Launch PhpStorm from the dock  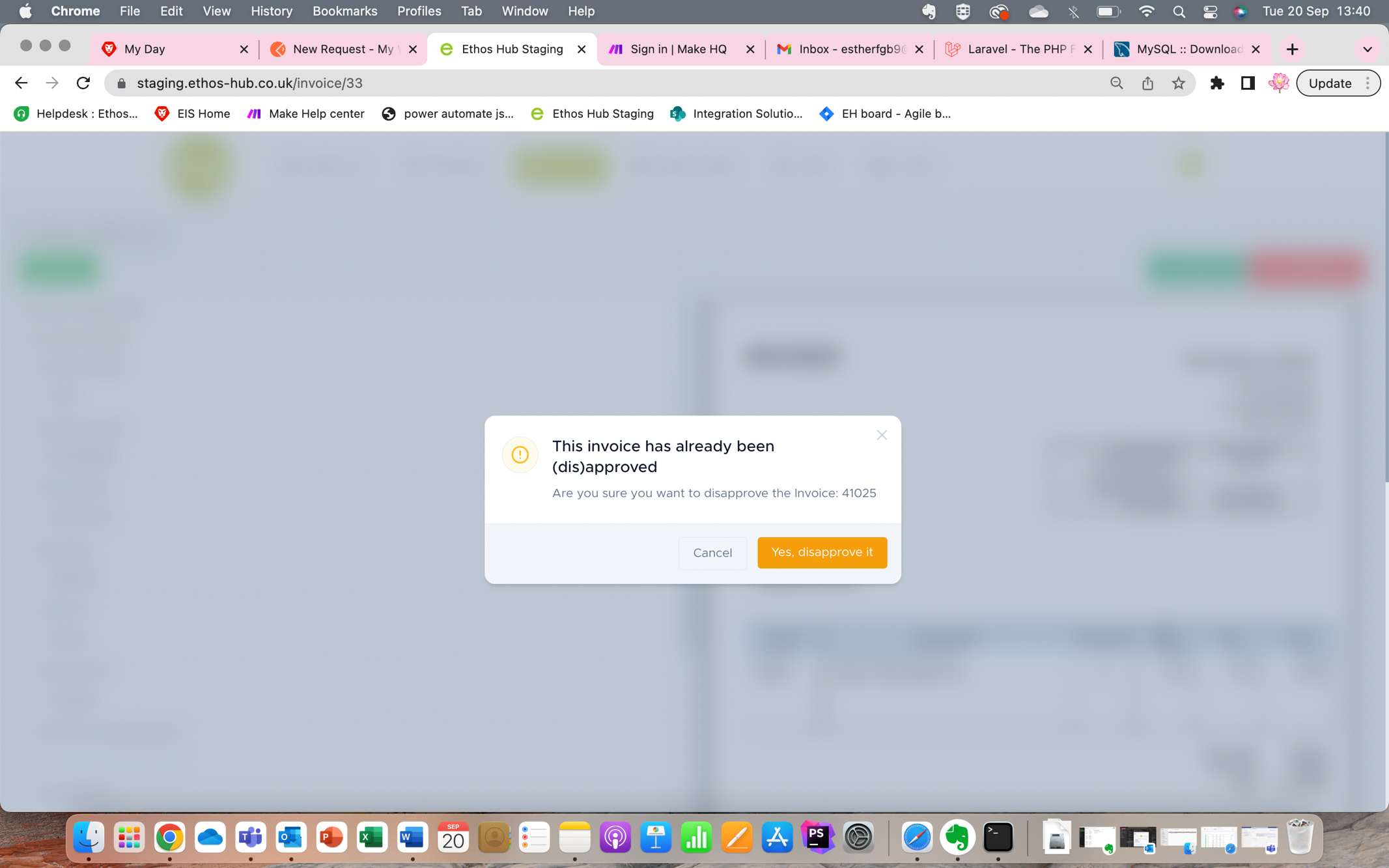(817, 837)
